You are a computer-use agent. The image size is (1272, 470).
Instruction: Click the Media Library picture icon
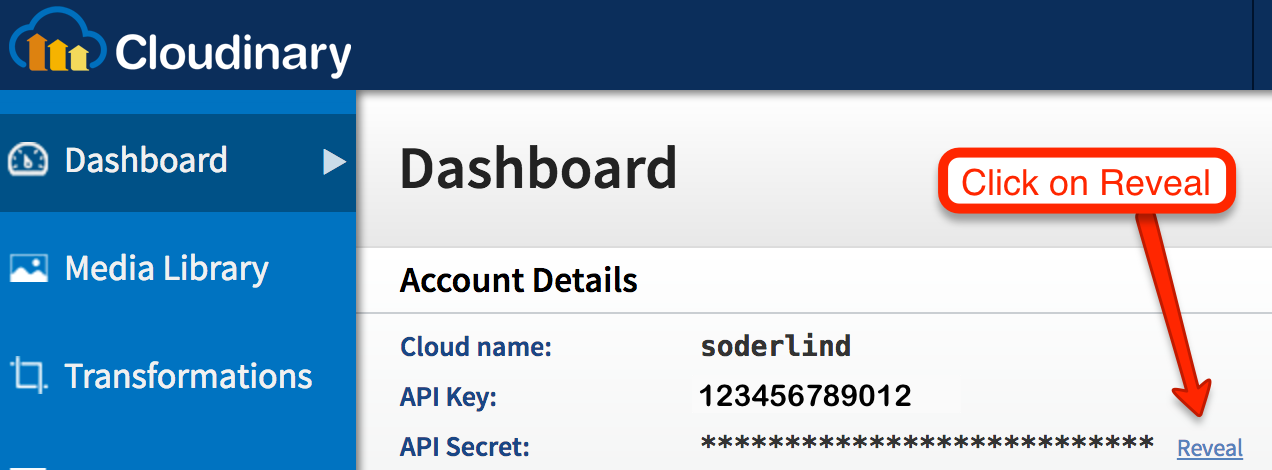[28, 268]
